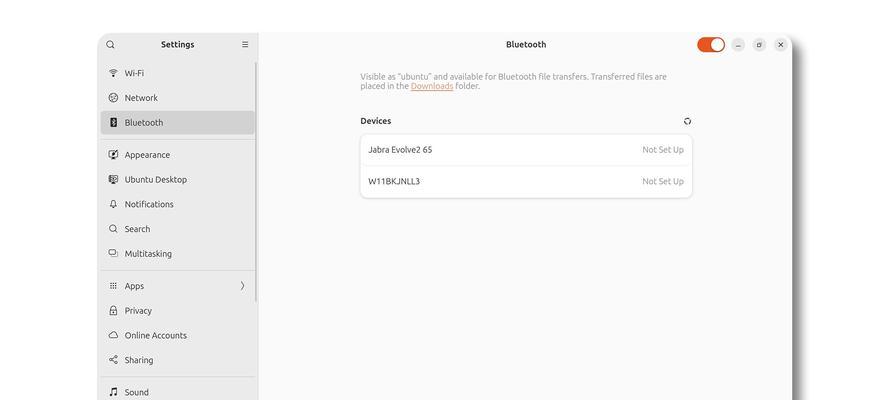Set up the Jabra Evolve2 65 device

[526, 150]
